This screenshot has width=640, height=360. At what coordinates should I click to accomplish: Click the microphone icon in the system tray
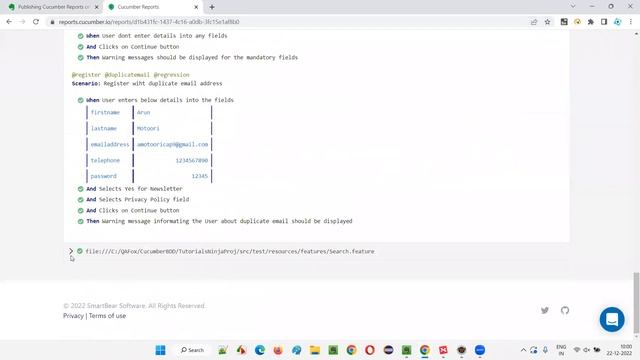point(545,350)
